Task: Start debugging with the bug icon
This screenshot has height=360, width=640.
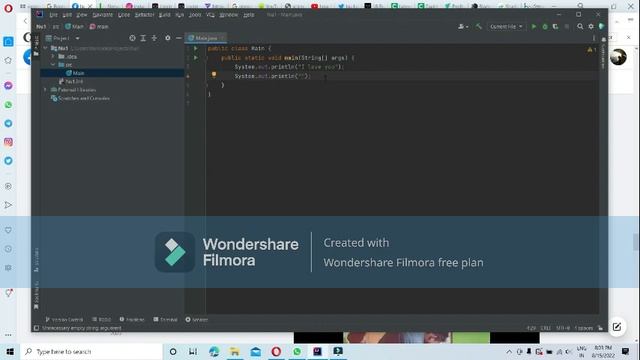Action: (544, 27)
